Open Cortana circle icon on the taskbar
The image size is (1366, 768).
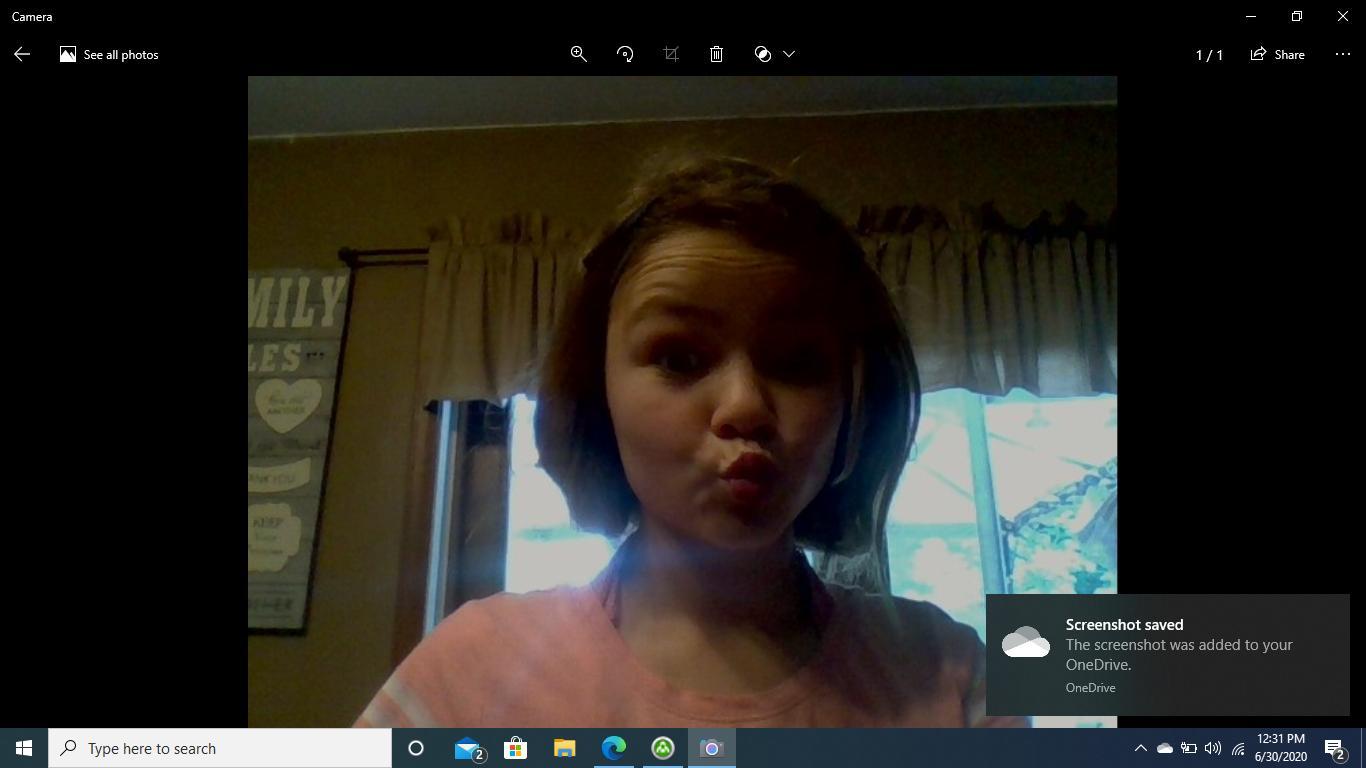(x=416, y=748)
